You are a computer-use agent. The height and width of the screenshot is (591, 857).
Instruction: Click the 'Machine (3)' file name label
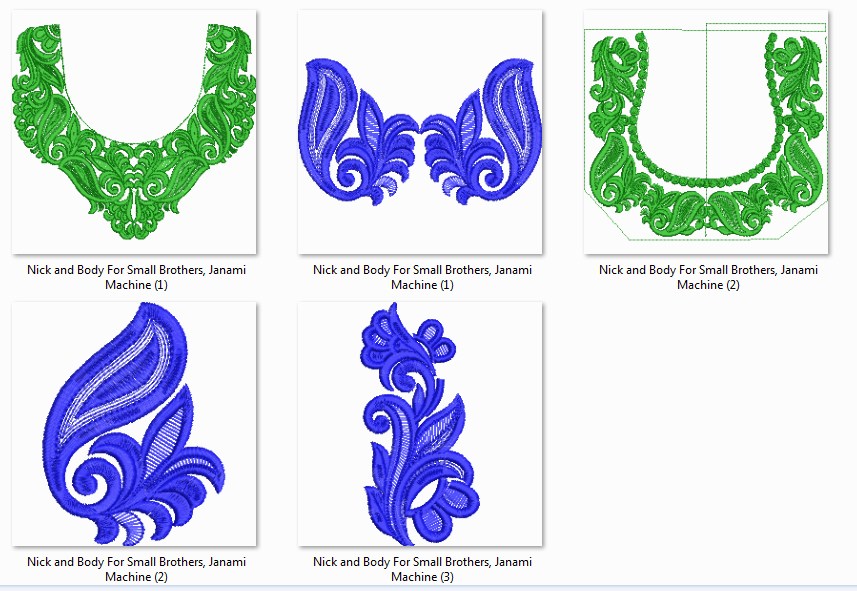point(422,576)
